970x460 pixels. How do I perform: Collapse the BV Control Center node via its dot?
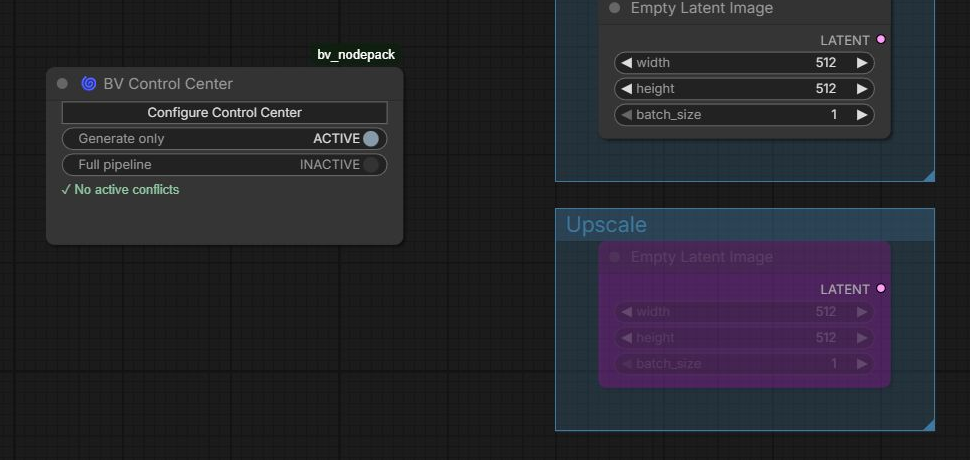(62, 83)
